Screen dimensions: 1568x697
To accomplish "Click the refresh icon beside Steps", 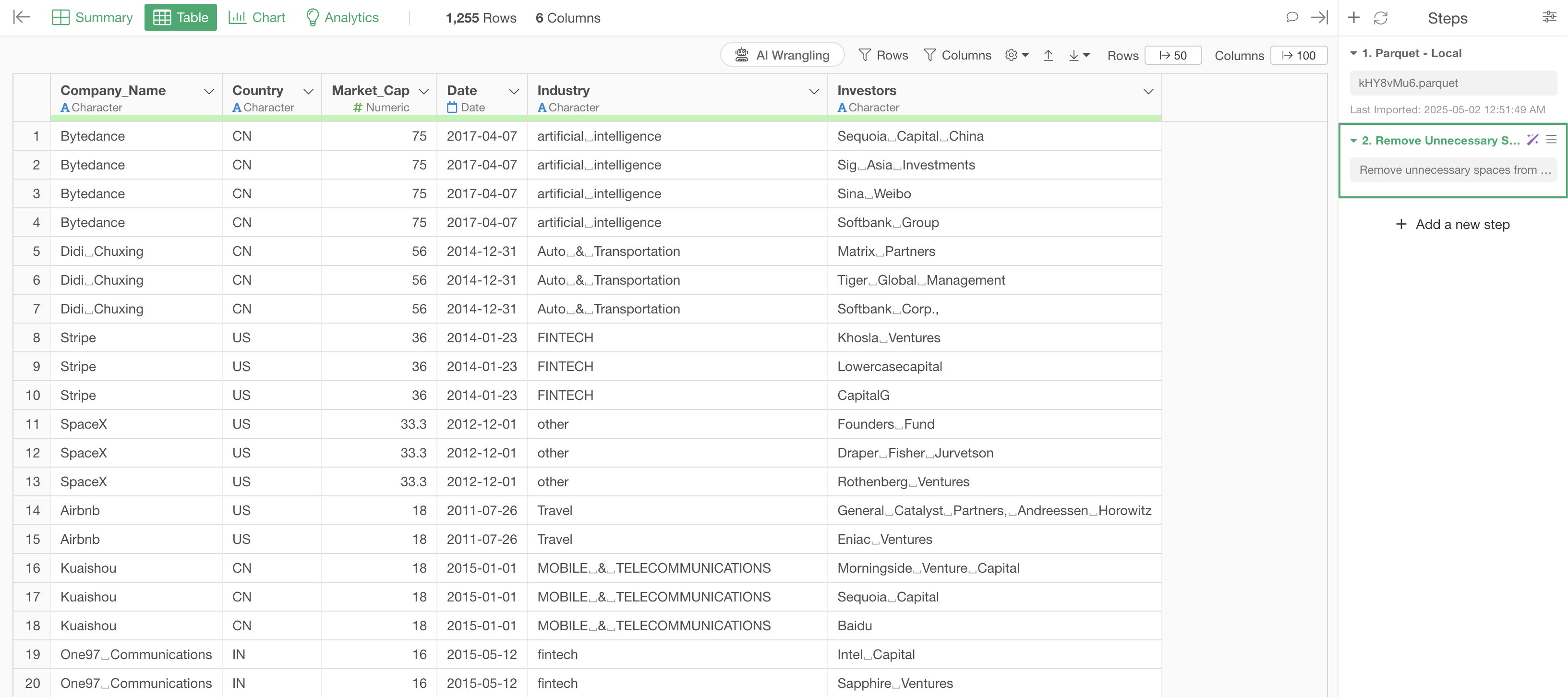I will pyautogui.click(x=1381, y=18).
